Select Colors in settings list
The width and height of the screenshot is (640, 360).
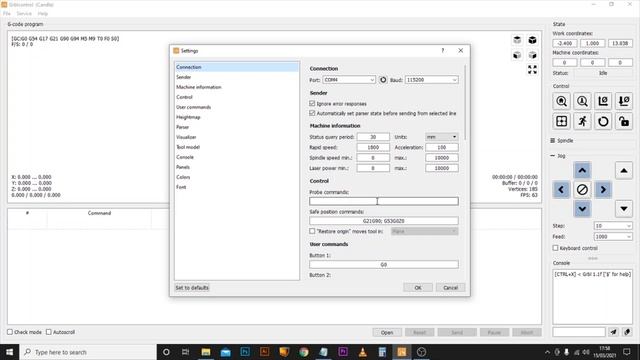pyautogui.click(x=237, y=177)
